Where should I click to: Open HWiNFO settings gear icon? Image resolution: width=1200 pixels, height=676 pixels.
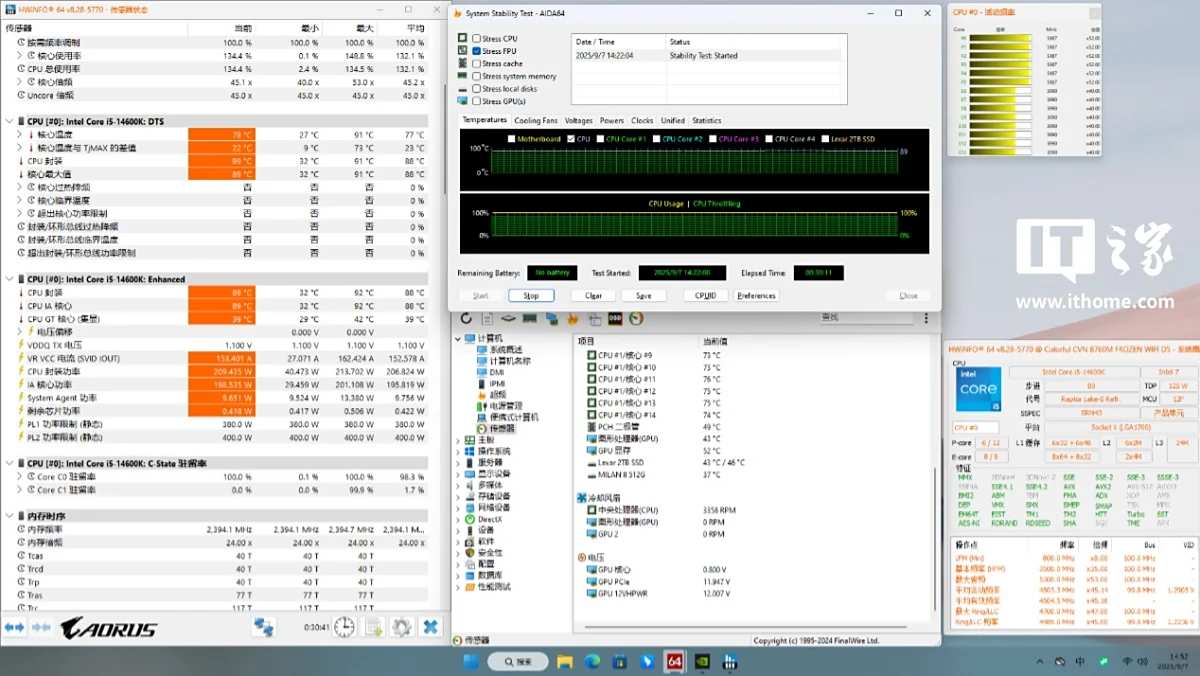tap(402, 627)
